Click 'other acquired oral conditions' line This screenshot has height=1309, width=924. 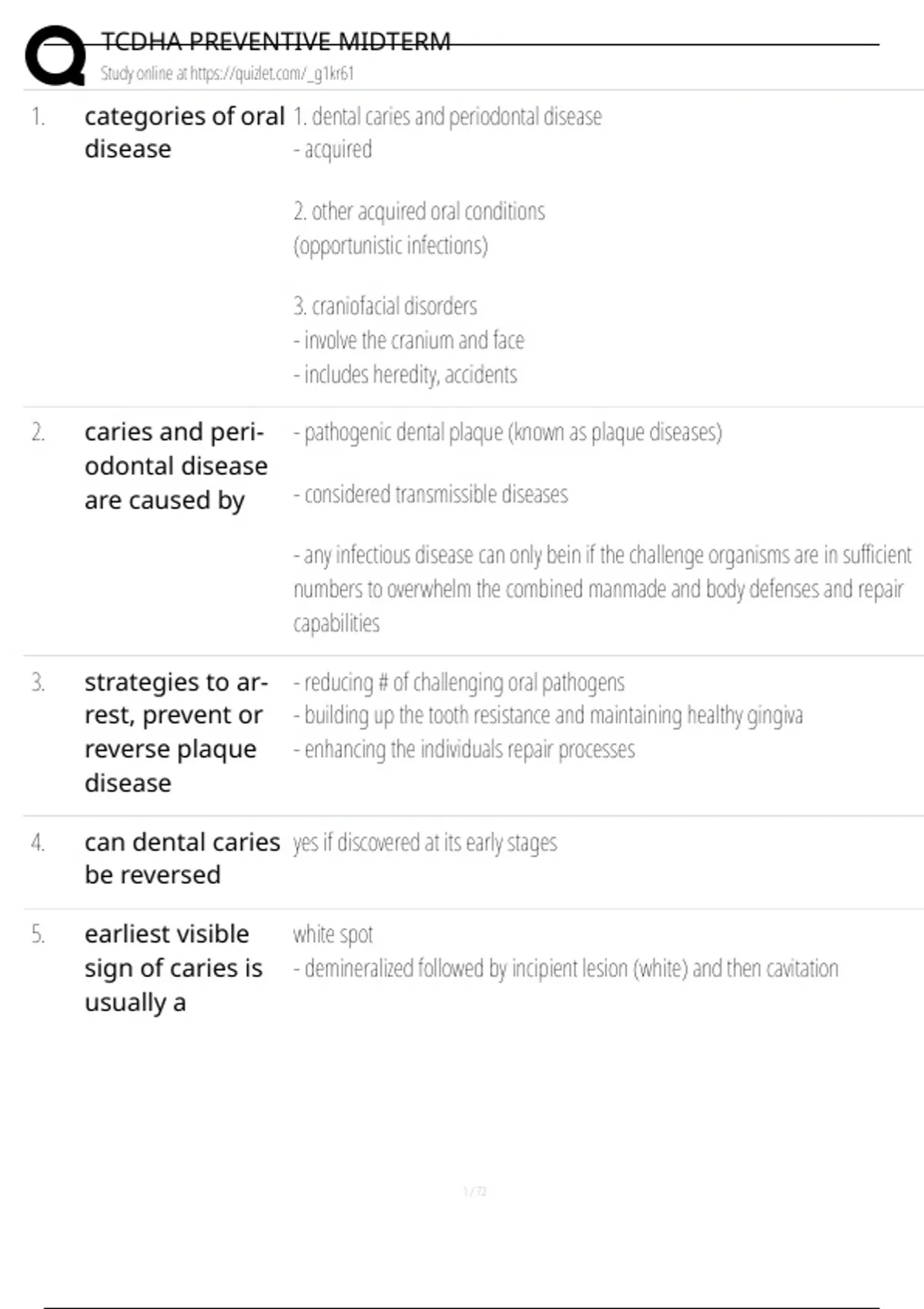(x=419, y=212)
